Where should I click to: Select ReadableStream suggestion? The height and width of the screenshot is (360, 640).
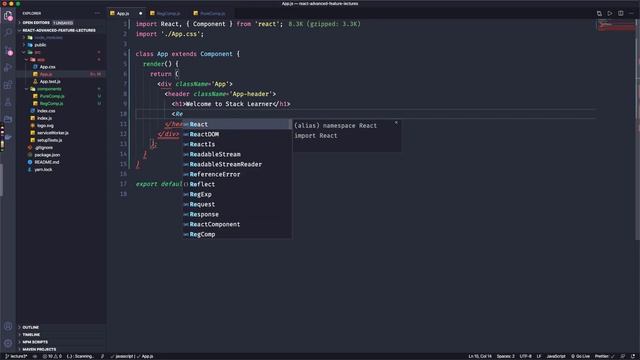(x=237, y=154)
